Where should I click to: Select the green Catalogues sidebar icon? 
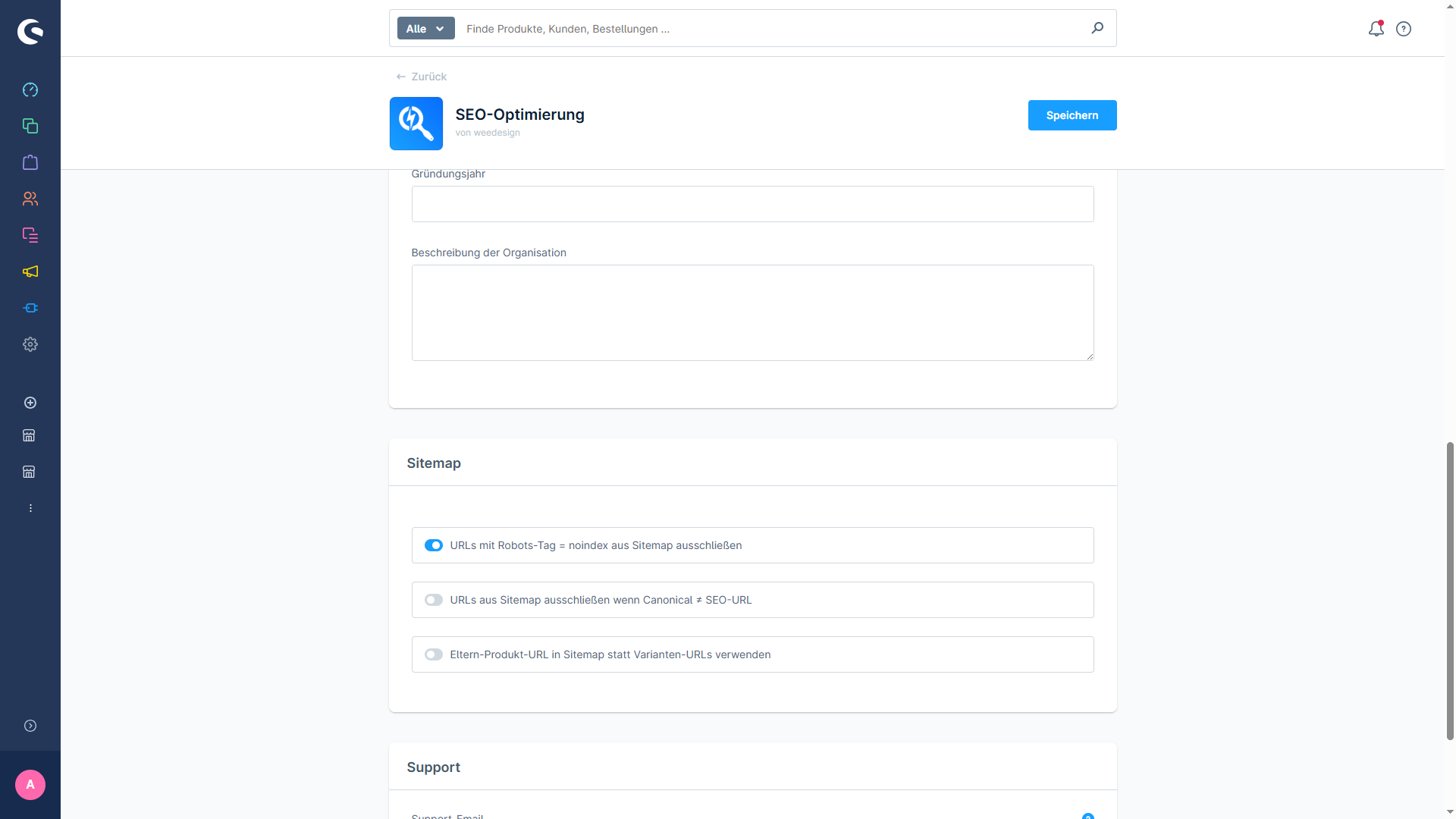coord(30,126)
